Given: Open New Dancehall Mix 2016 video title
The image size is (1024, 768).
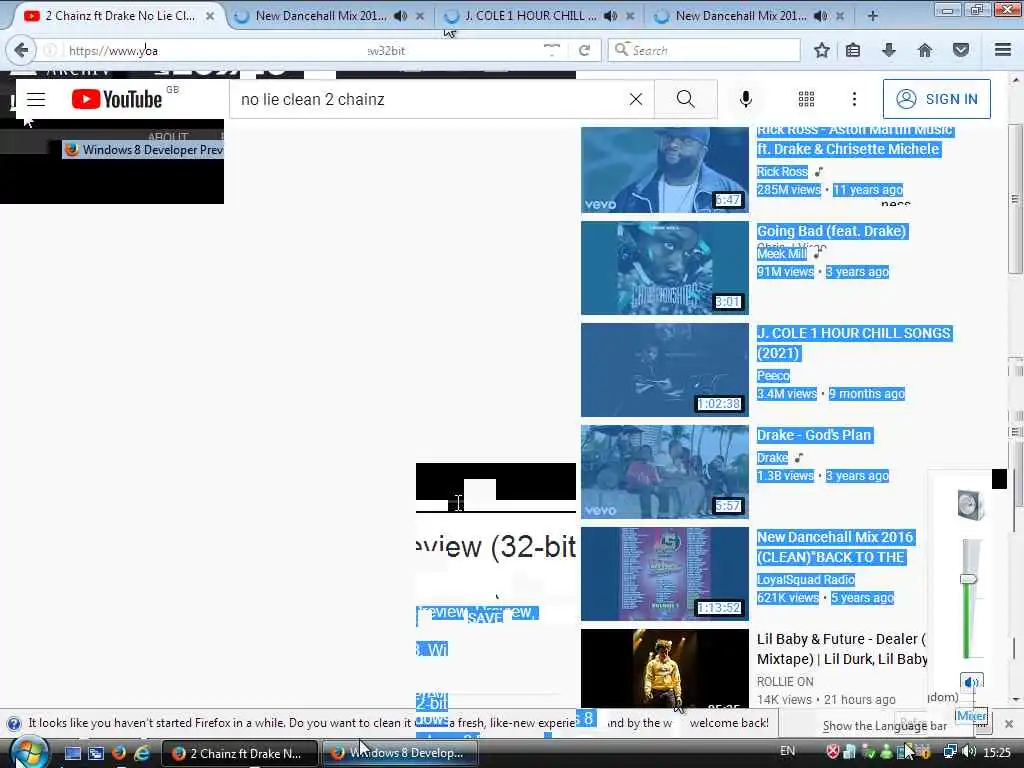Looking at the screenshot, I should click(x=836, y=547).
